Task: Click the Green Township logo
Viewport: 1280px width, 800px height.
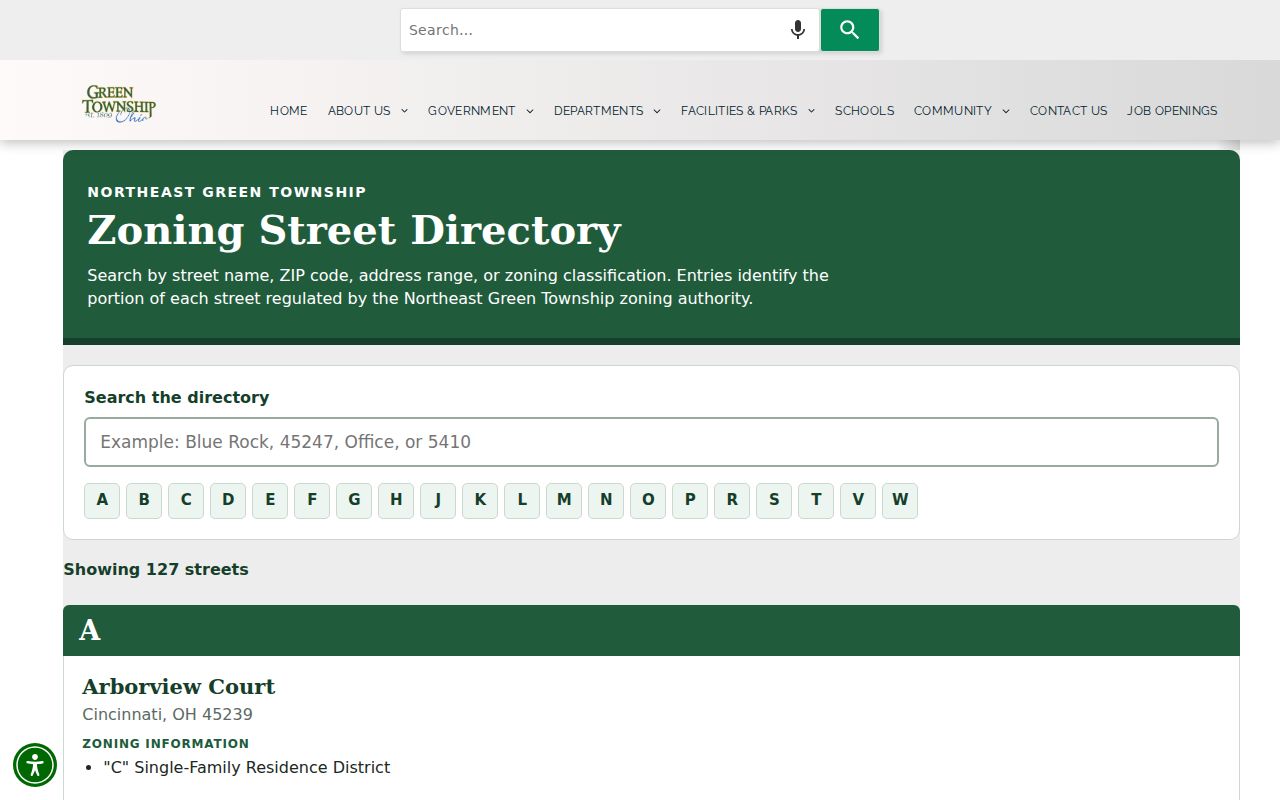Action: (x=119, y=105)
